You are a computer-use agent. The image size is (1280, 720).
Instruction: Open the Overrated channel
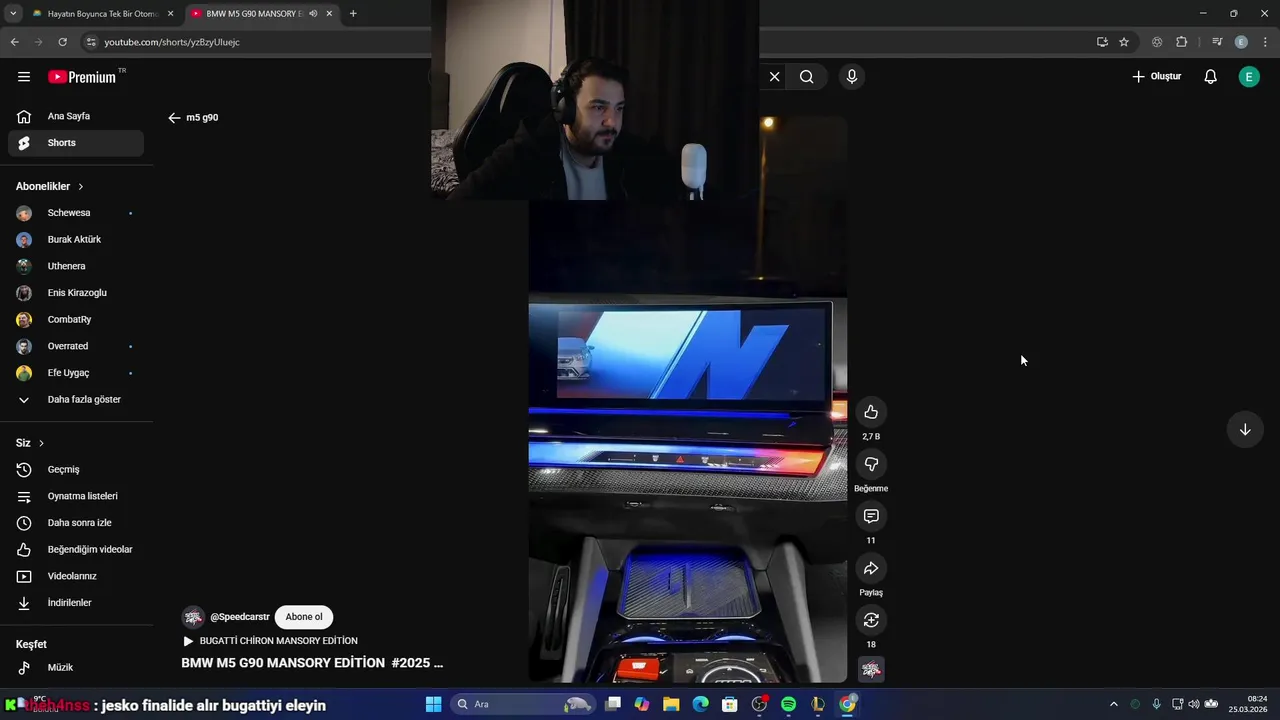click(x=76, y=346)
